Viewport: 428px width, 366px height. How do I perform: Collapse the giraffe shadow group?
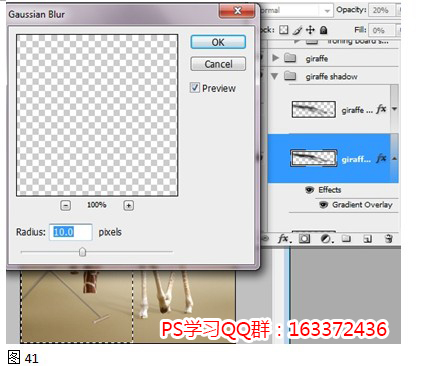(x=275, y=76)
